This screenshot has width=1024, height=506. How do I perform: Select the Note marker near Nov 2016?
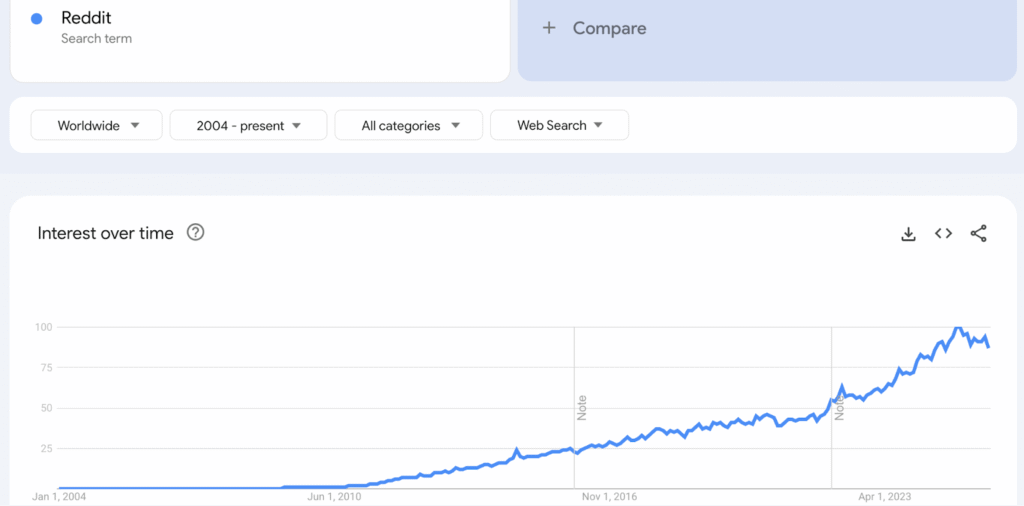click(581, 407)
